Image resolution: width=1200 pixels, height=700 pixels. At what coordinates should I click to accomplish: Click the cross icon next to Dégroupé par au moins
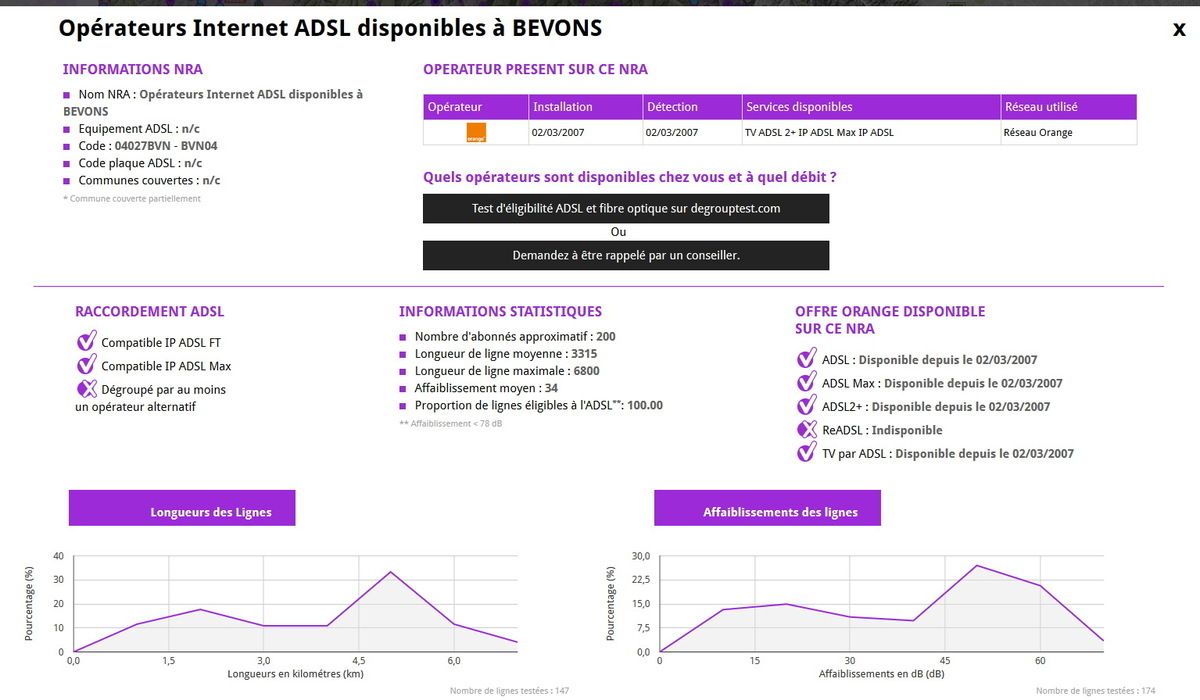coord(87,388)
